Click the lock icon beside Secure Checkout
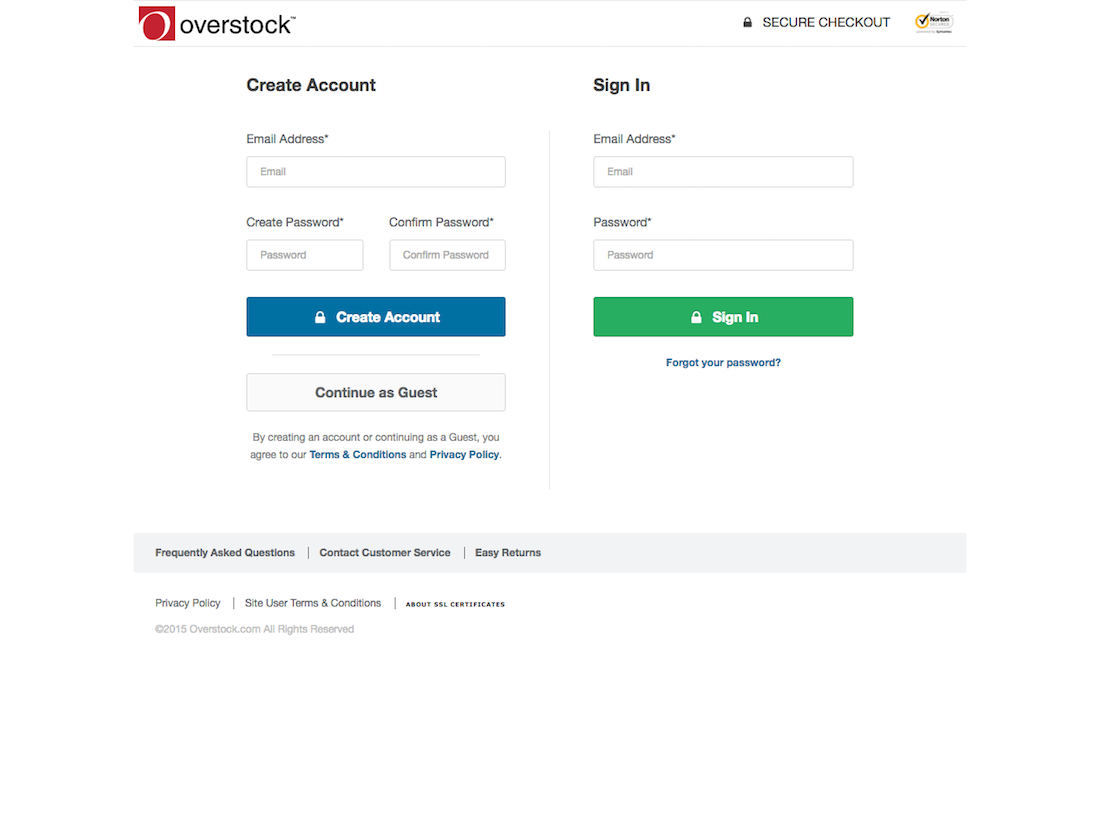This screenshot has height=828, width=1100. [x=746, y=21]
